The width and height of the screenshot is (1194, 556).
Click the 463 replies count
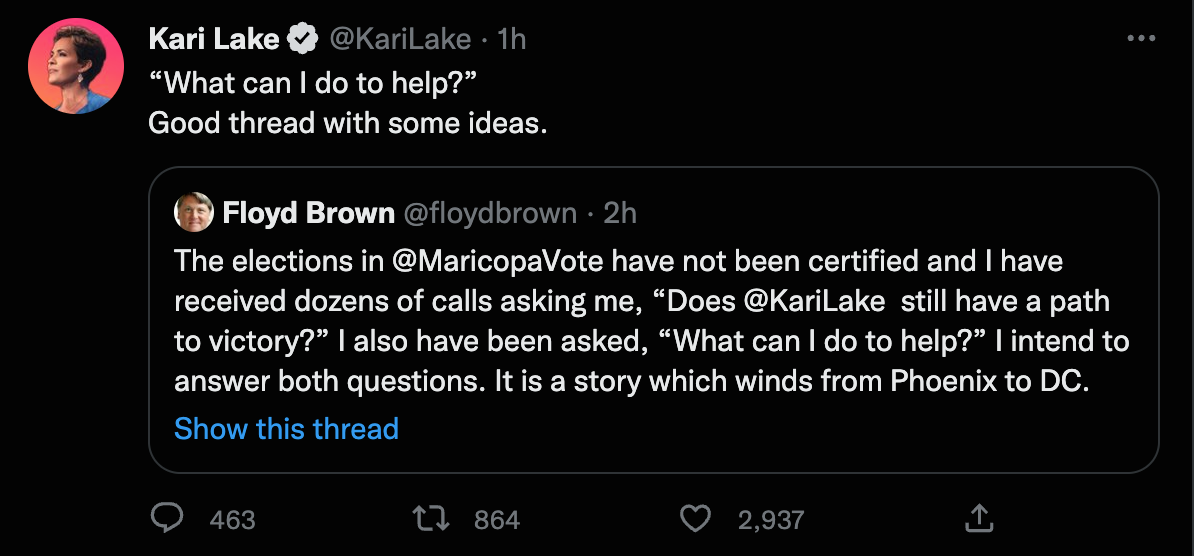coord(232,520)
